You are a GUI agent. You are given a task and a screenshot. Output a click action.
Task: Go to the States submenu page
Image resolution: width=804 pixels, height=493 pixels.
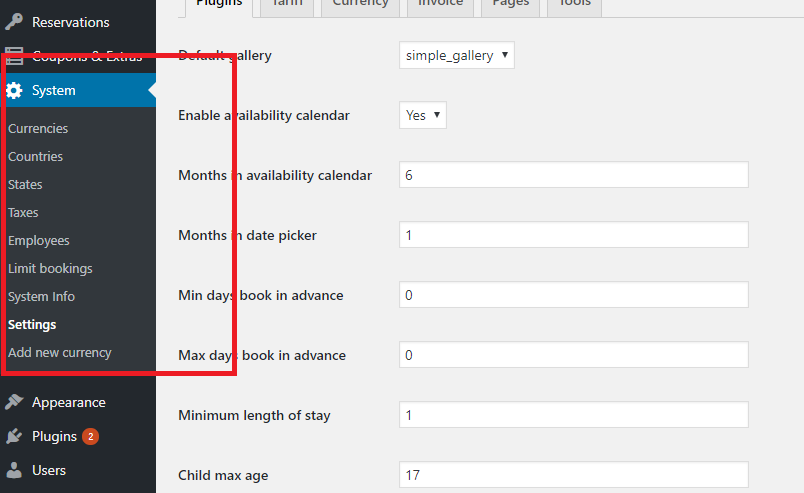point(25,185)
